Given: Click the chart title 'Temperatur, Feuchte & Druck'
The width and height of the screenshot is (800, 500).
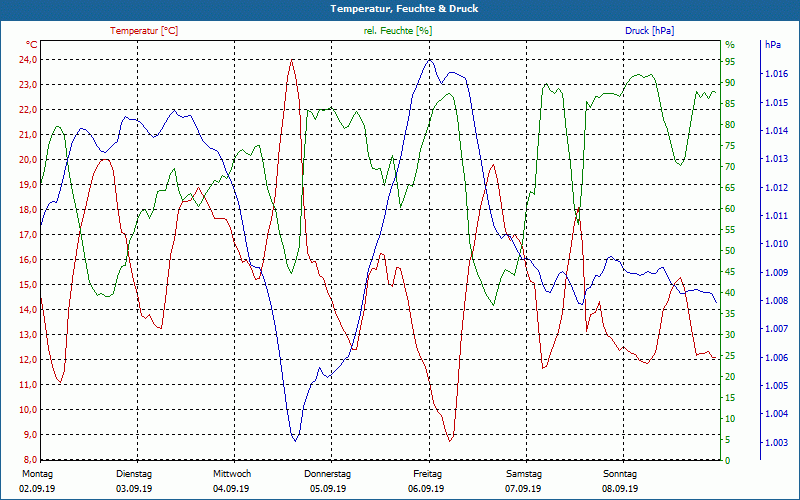Looking at the screenshot, I should [x=404, y=9].
